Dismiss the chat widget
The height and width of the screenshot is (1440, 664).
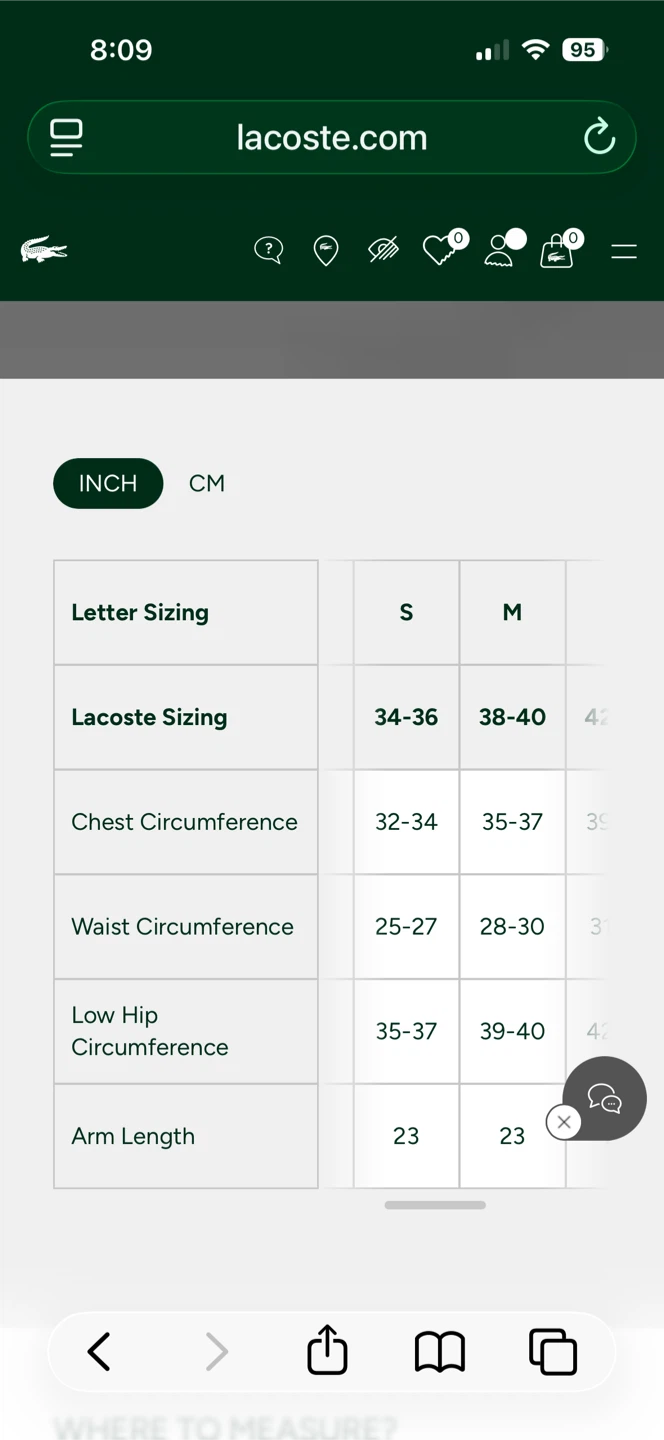coord(564,1122)
